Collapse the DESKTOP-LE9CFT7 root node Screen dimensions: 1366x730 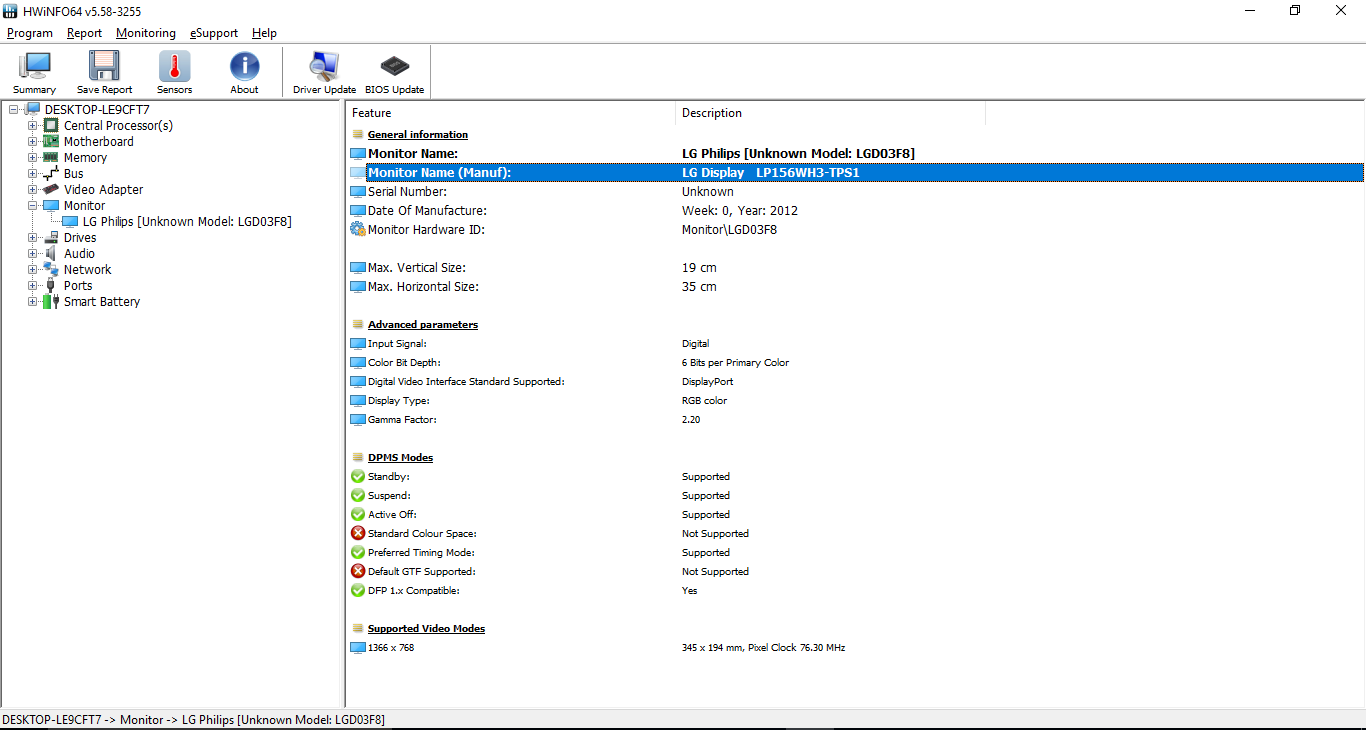(14, 109)
